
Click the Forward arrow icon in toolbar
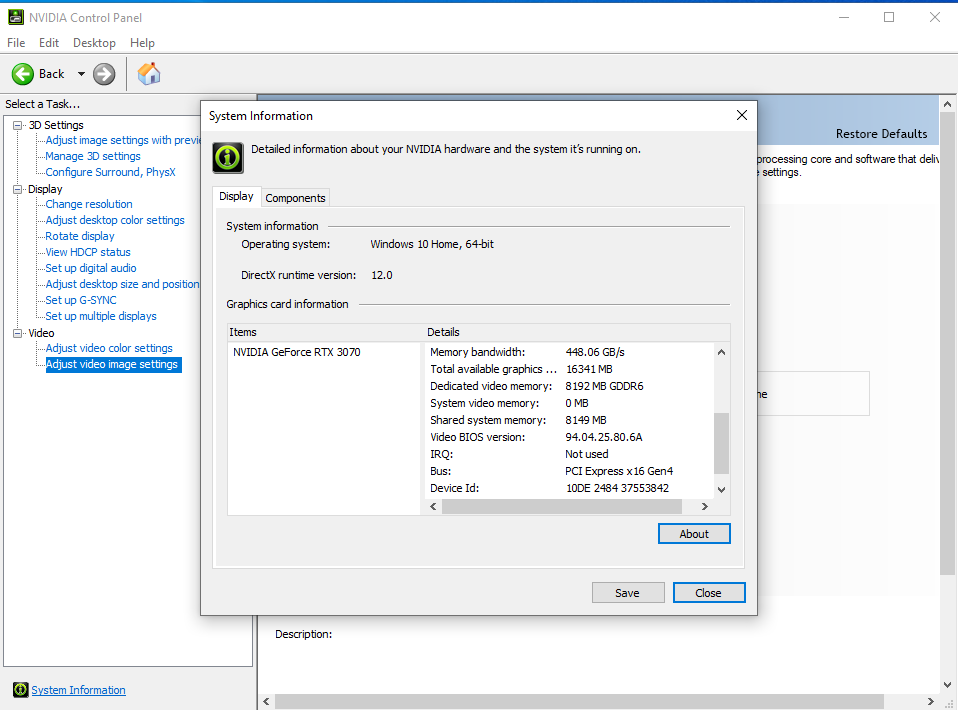click(x=104, y=74)
